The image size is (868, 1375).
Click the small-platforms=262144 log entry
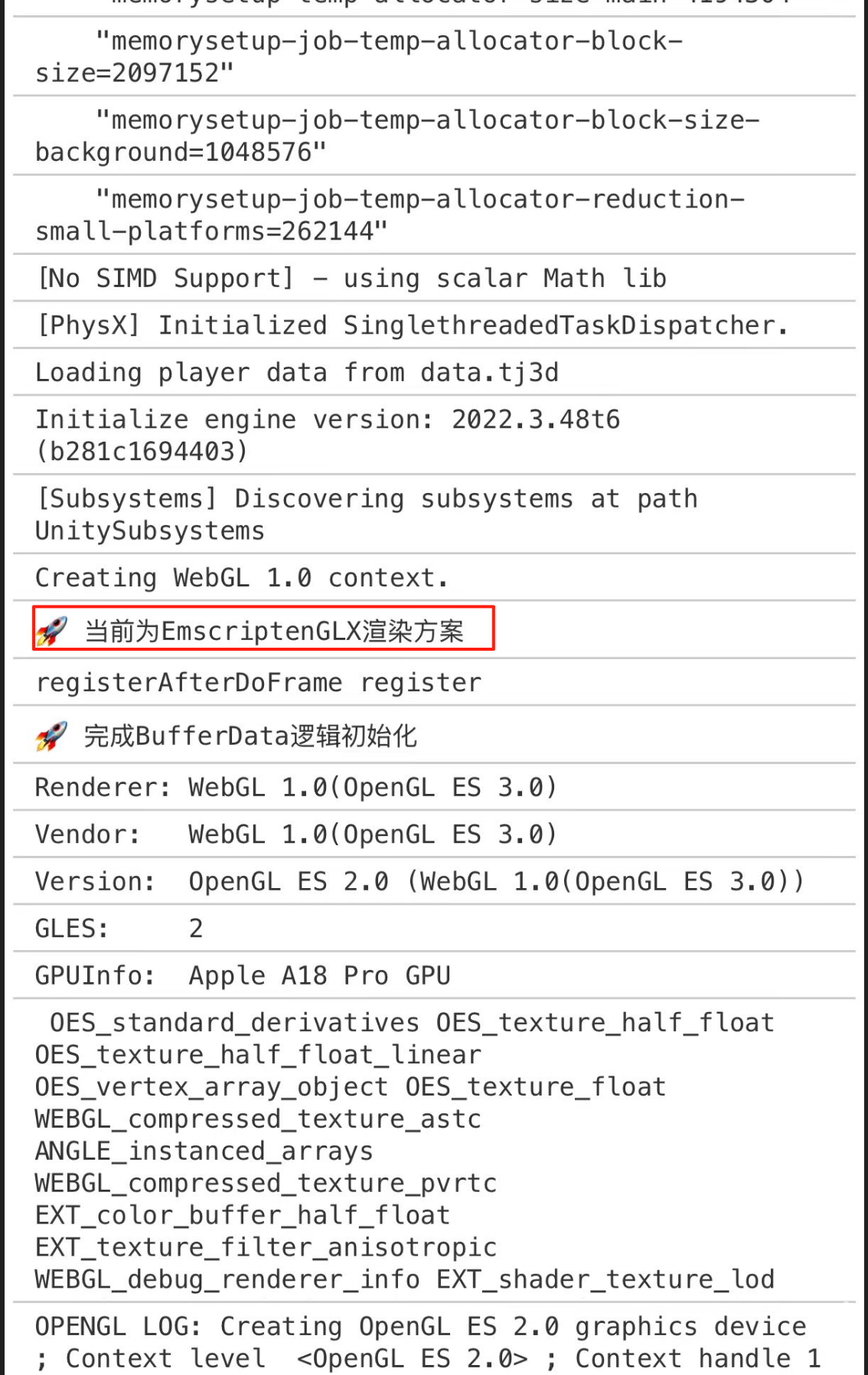434,214
